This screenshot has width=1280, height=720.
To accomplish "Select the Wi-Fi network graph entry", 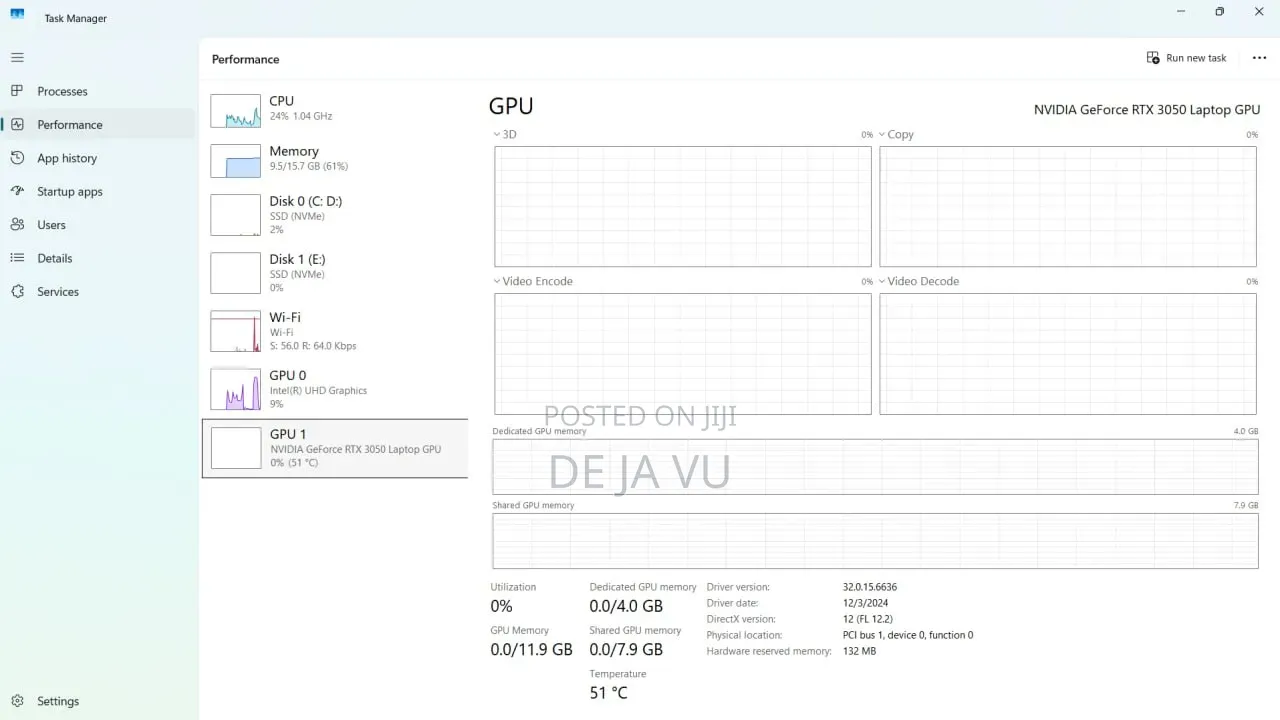I will [335, 331].
